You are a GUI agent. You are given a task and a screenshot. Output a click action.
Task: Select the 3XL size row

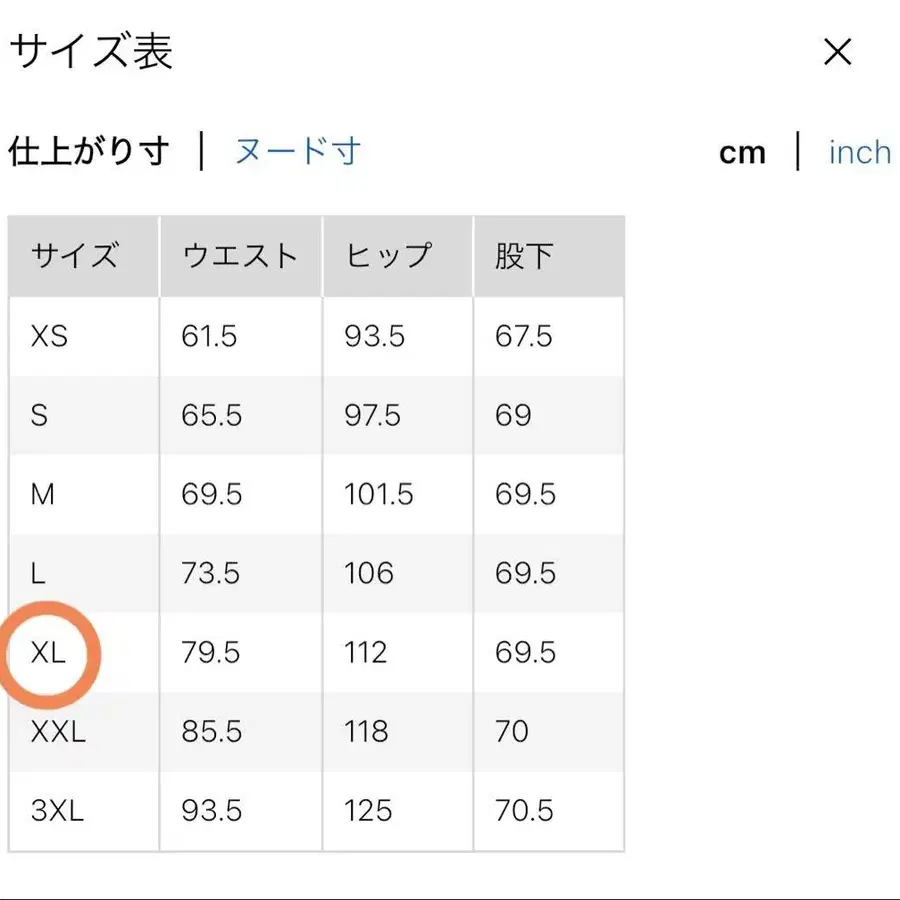pyautogui.click(x=57, y=810)
